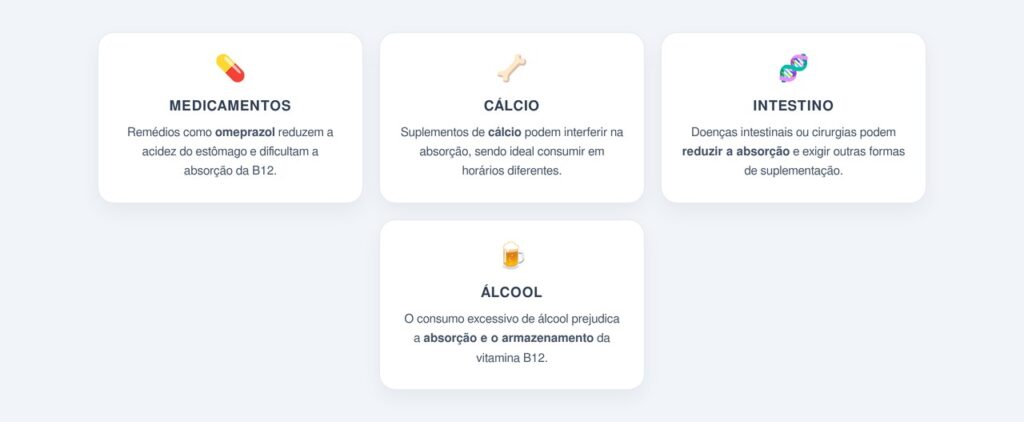Click text 'absorção da B12.' in Medicamentos card
Image resolution: width=1024 pixels, height=422 pixels.
tap(230, 171)
